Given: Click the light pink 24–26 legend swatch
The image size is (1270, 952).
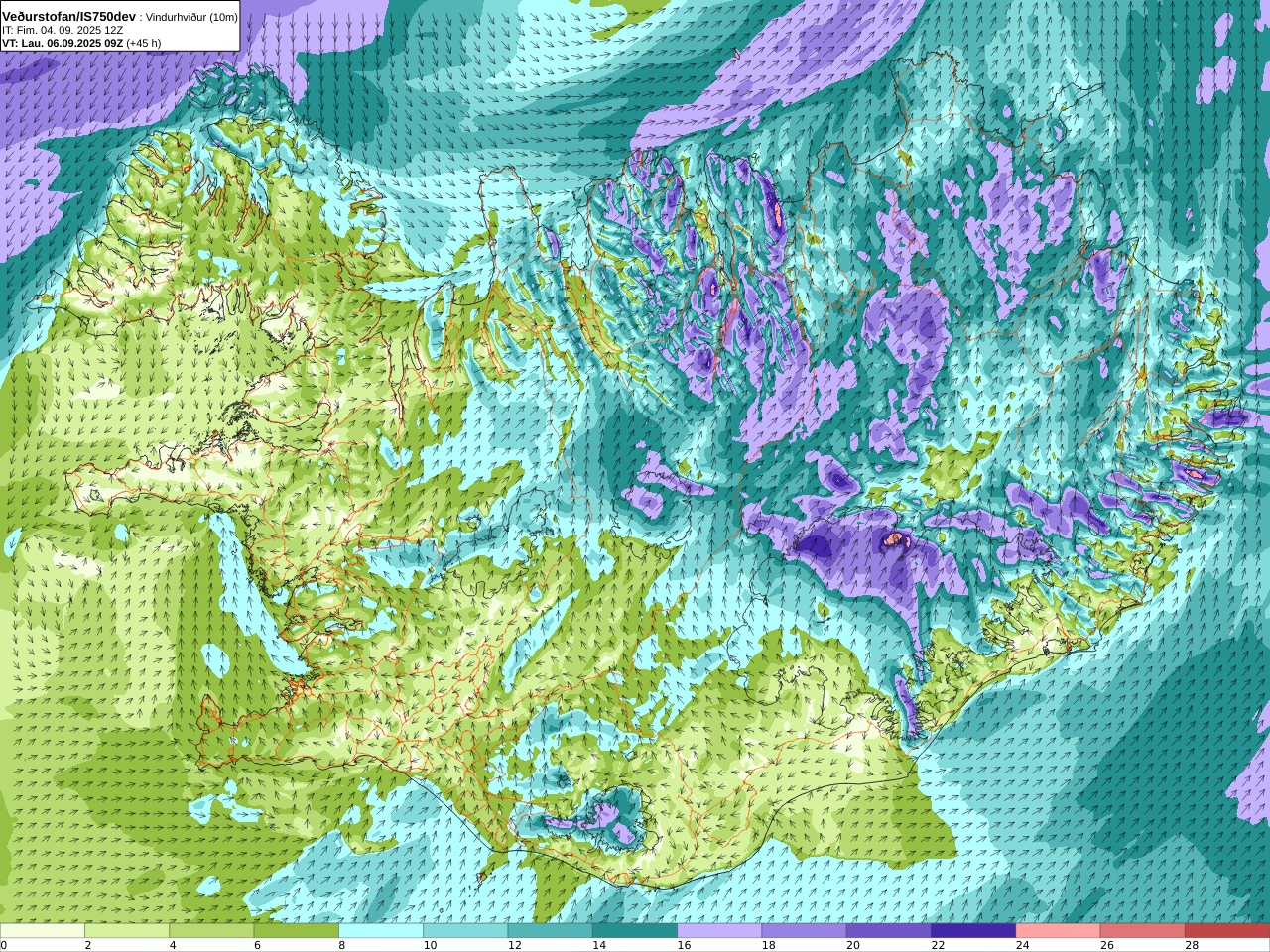Looking at the screenshot, I should click(1059, 931).
